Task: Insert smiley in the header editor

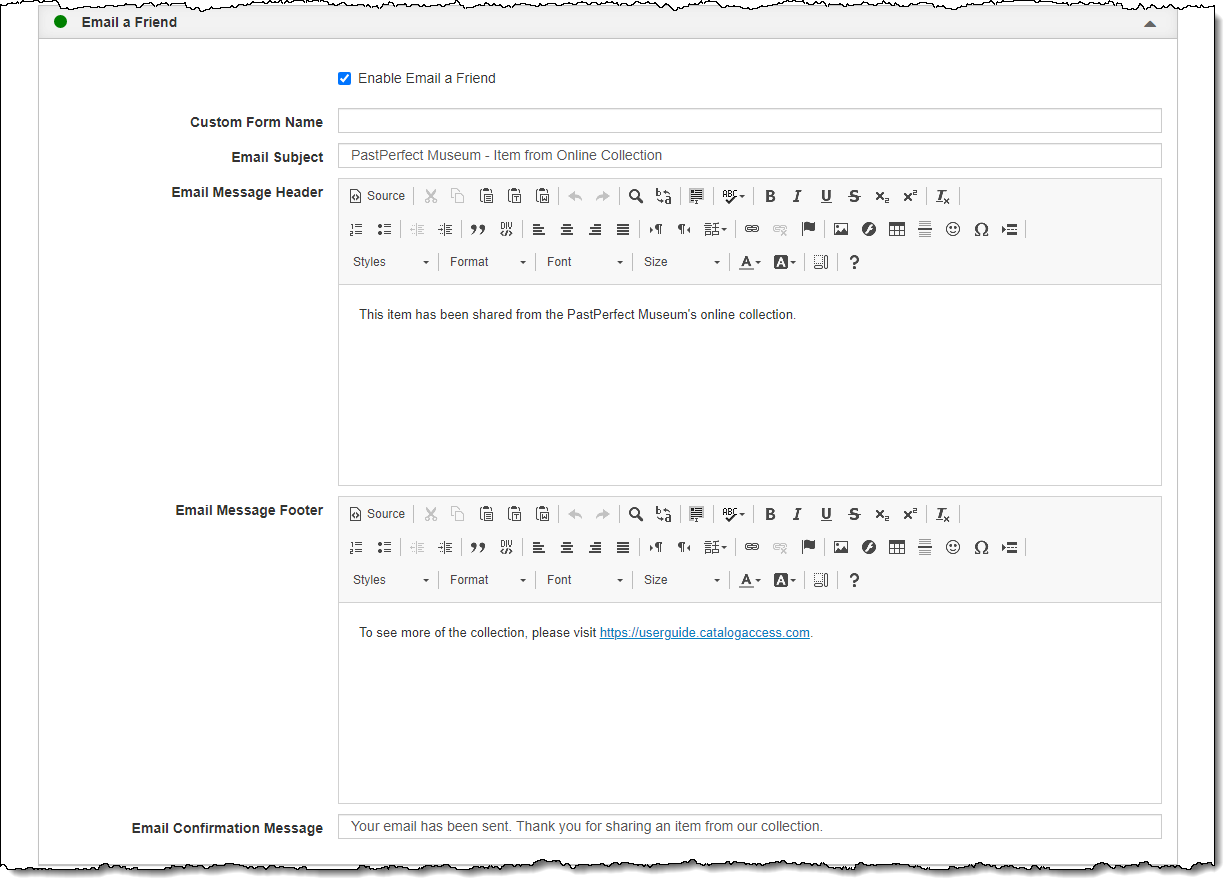Action: click(953, 229)
